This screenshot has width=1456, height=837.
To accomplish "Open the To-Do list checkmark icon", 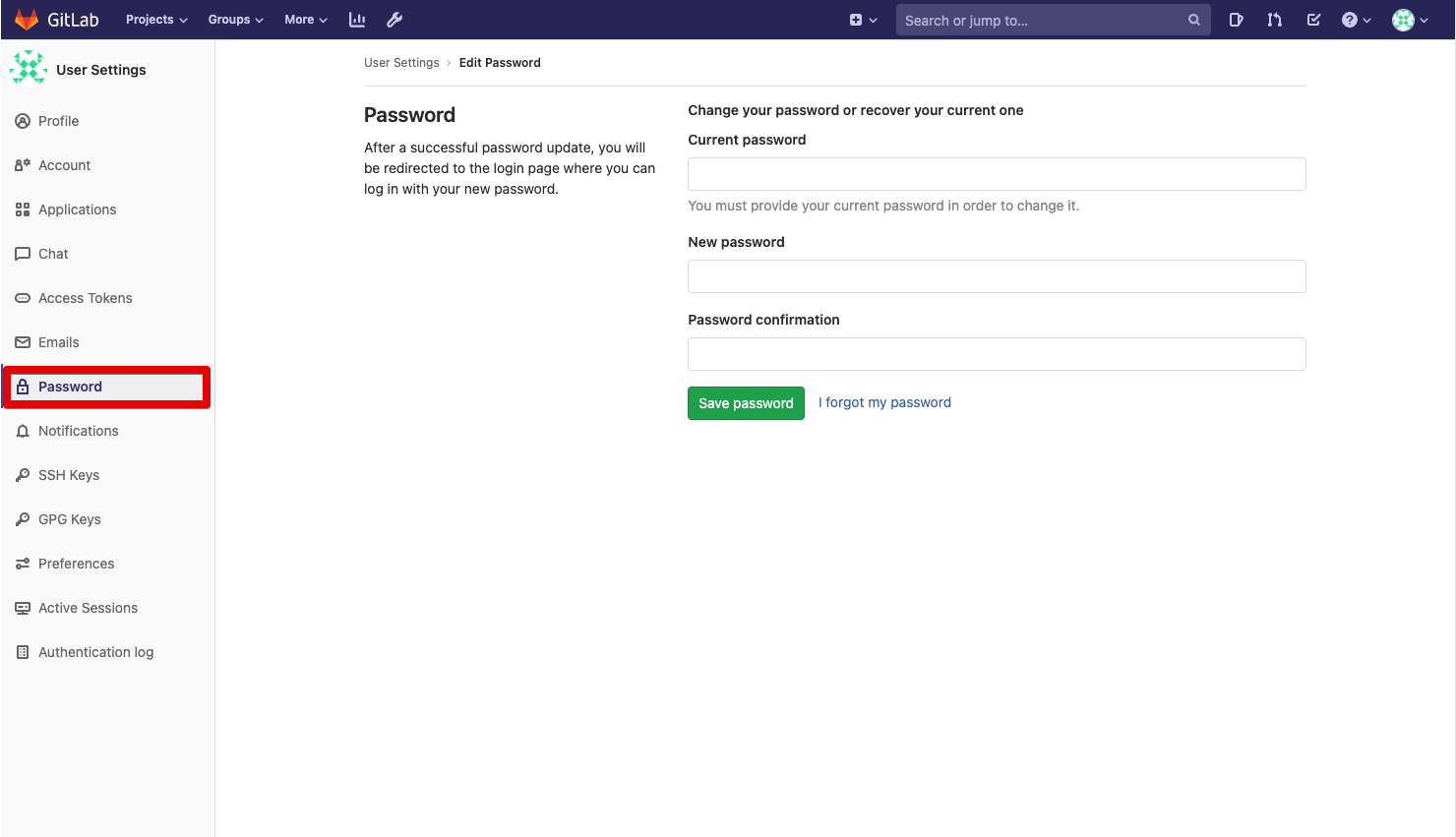I will tap(1313, 20).
